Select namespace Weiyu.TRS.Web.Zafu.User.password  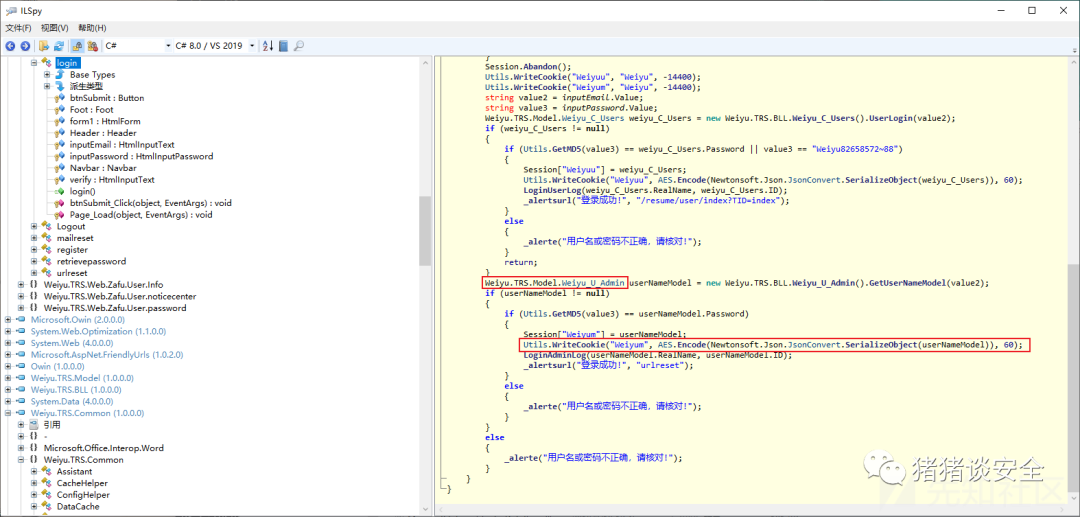115,308
